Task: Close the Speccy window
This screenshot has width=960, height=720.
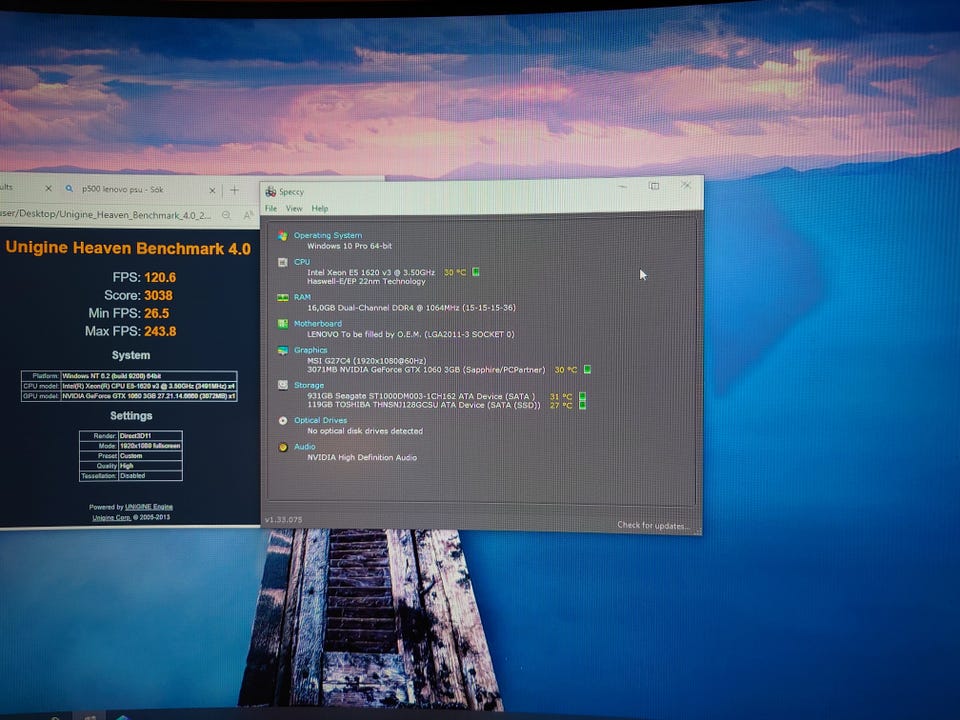Action: click(x=686, y=185)
